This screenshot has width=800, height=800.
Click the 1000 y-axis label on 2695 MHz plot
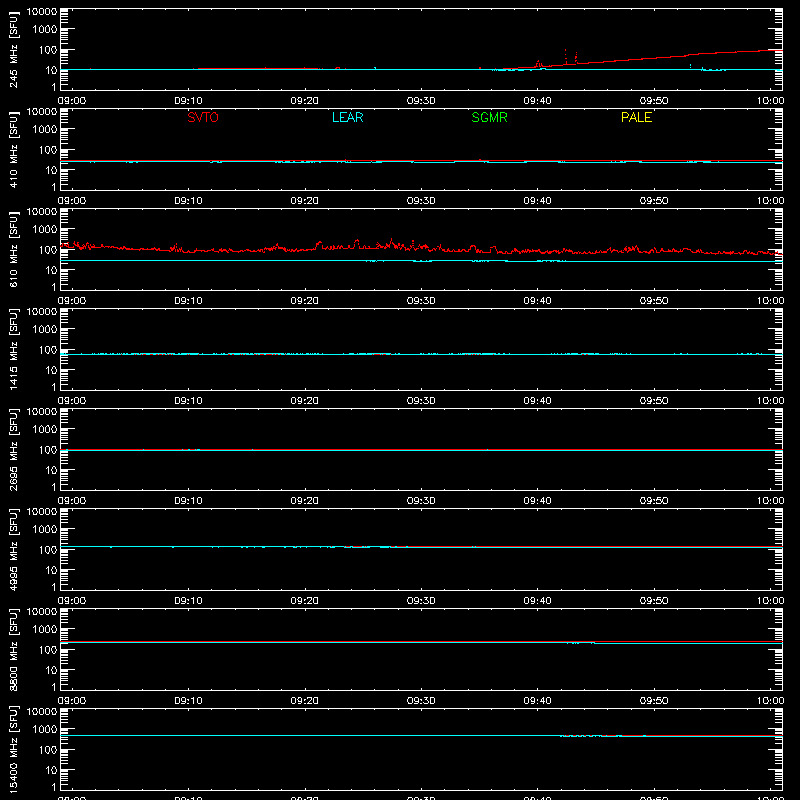point(45,430)
